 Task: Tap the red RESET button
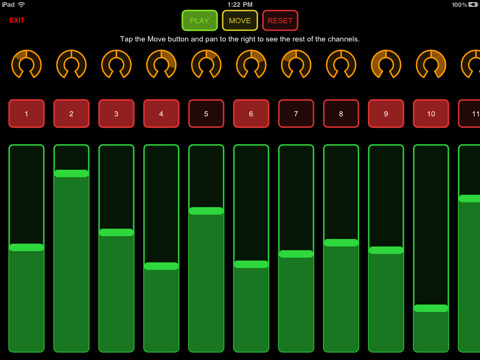[x=280, y=21]
